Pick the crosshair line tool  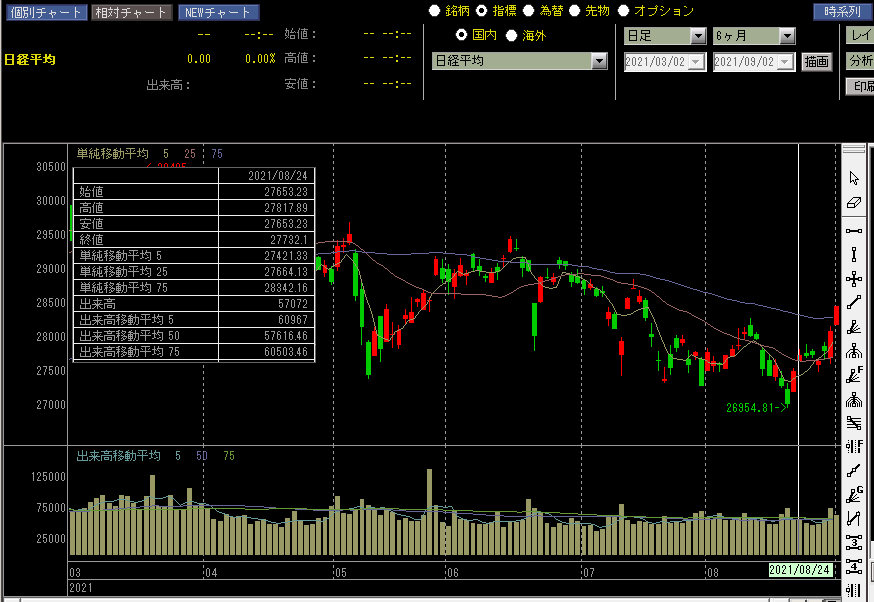tap(854, 279)
